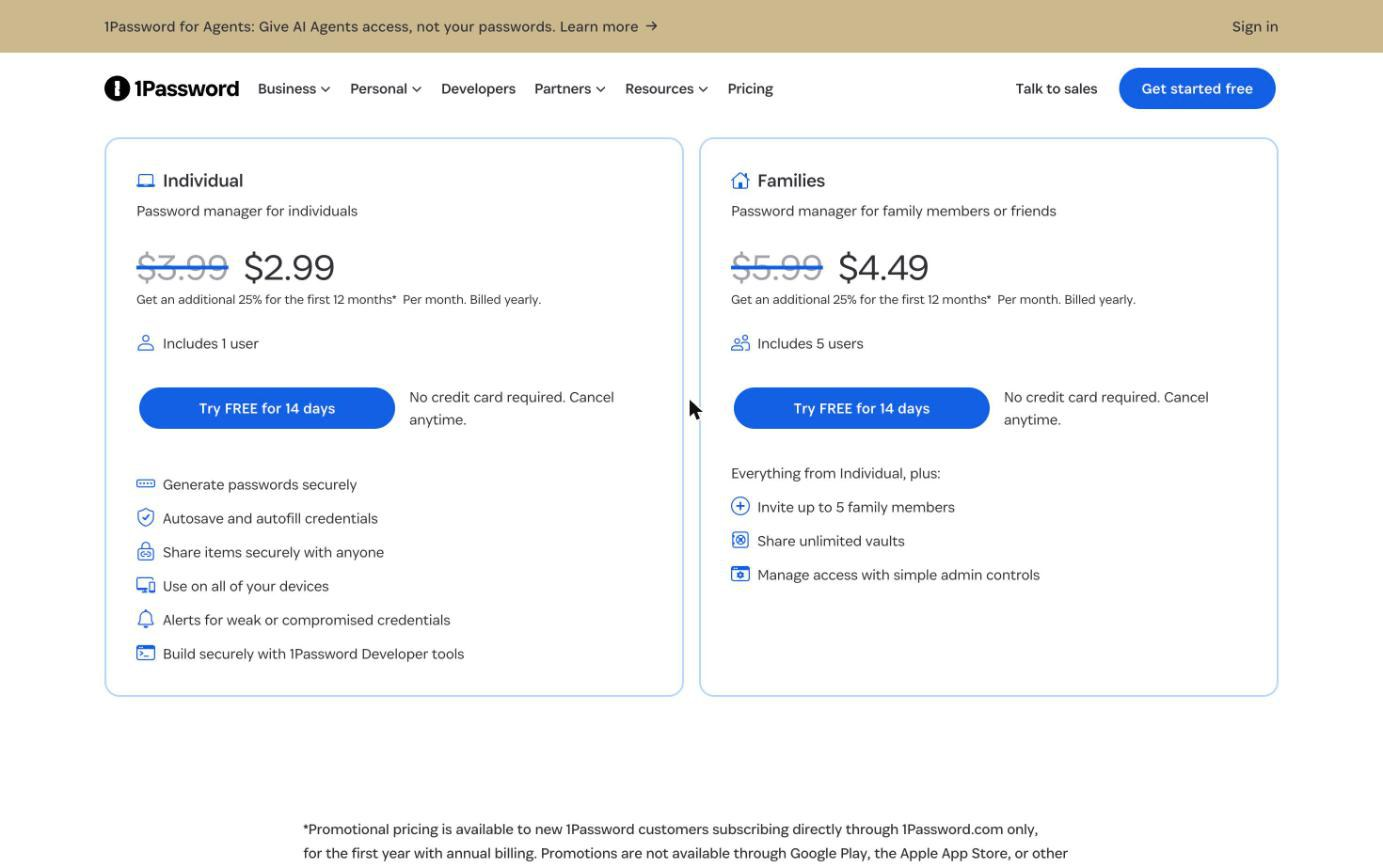
Task: Click the plus icon for Invite family members
Action: click(x=740, y=507)
